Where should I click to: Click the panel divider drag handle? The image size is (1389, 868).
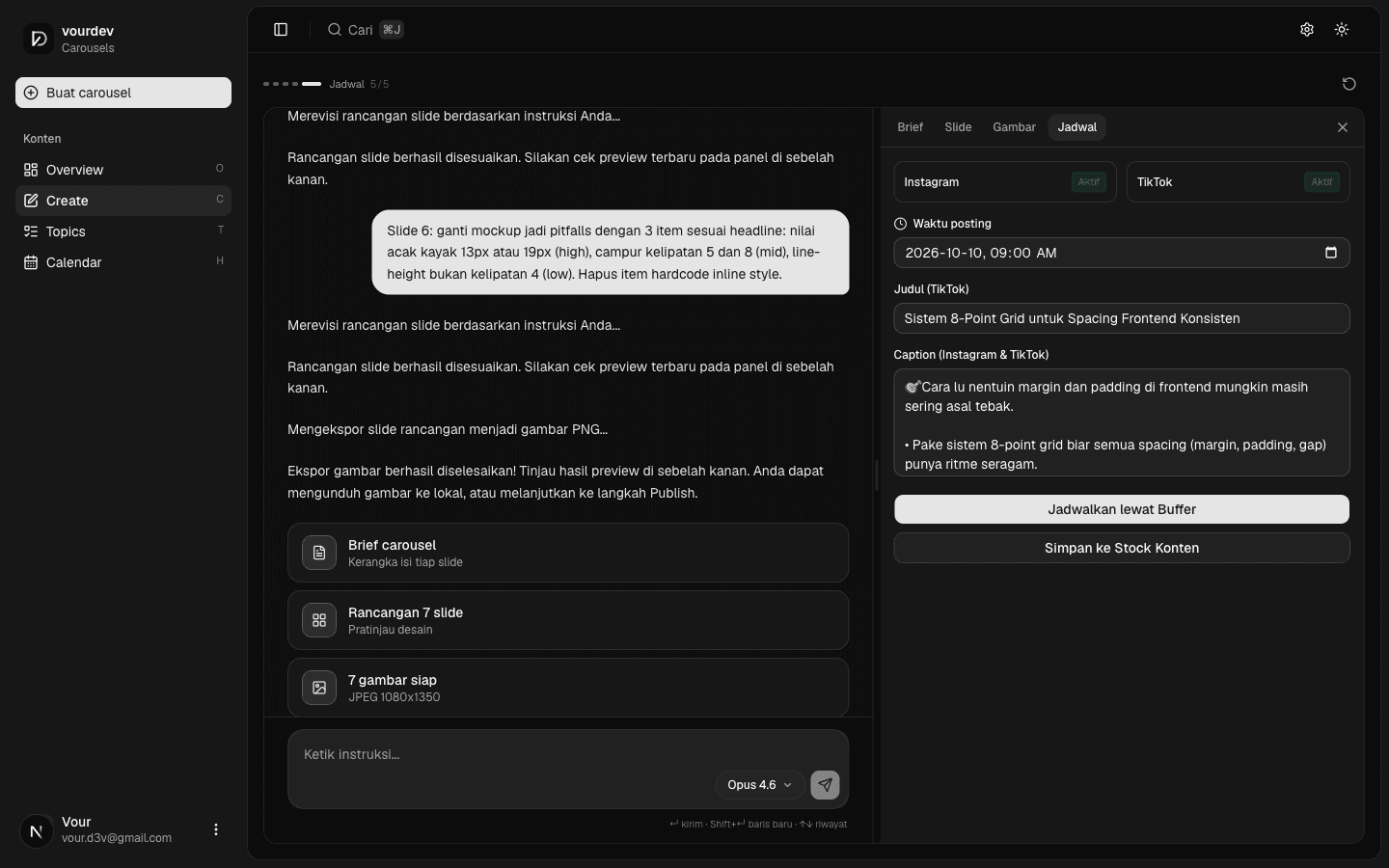[x=877, y=475]
